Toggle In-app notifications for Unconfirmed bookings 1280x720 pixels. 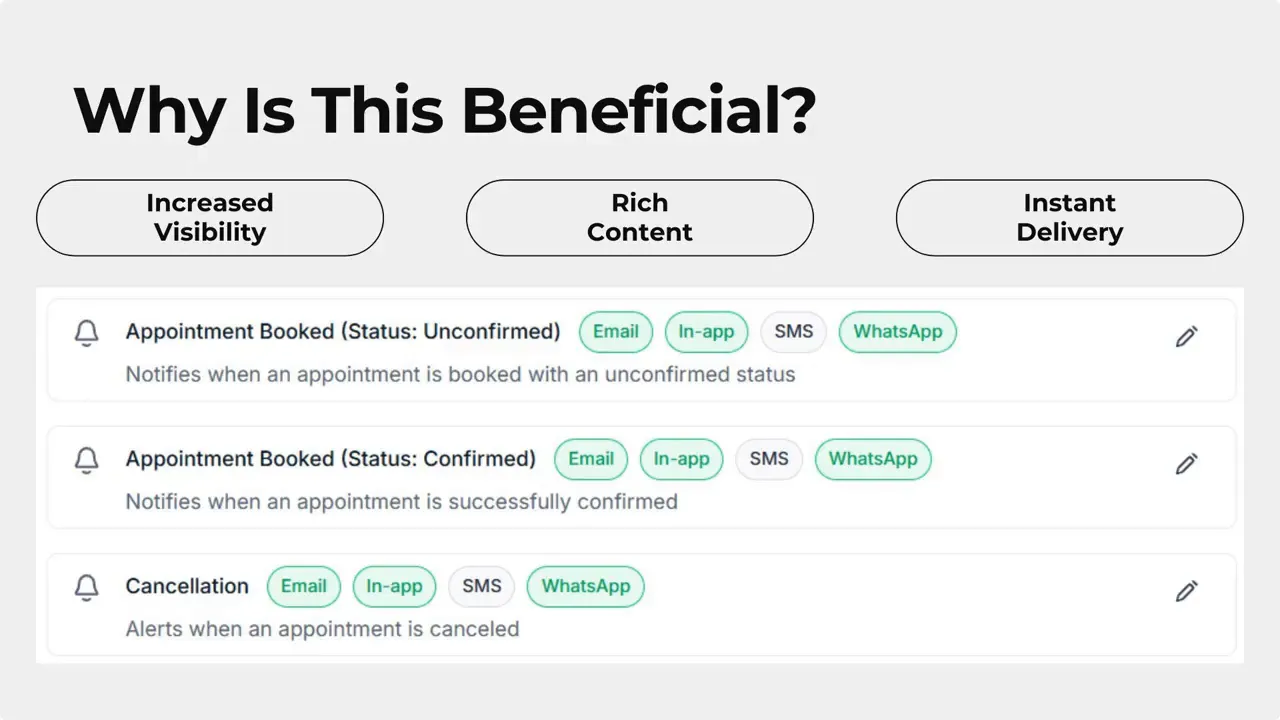coord(706,331)
